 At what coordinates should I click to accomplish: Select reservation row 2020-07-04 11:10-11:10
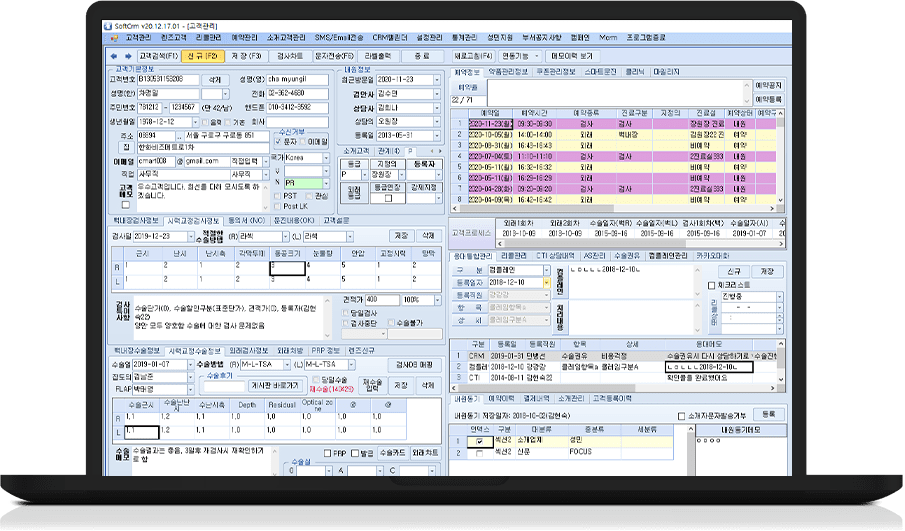tap(614, 156)
